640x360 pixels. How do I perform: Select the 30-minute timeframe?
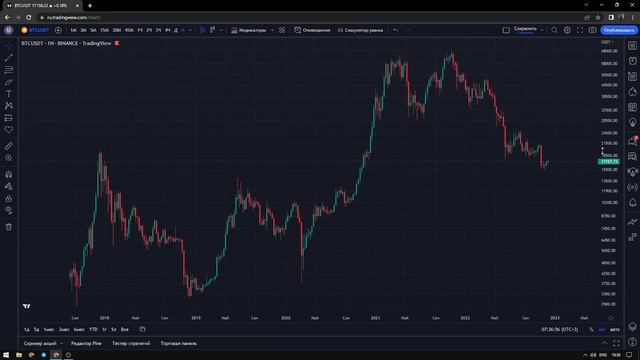[117, 30]
